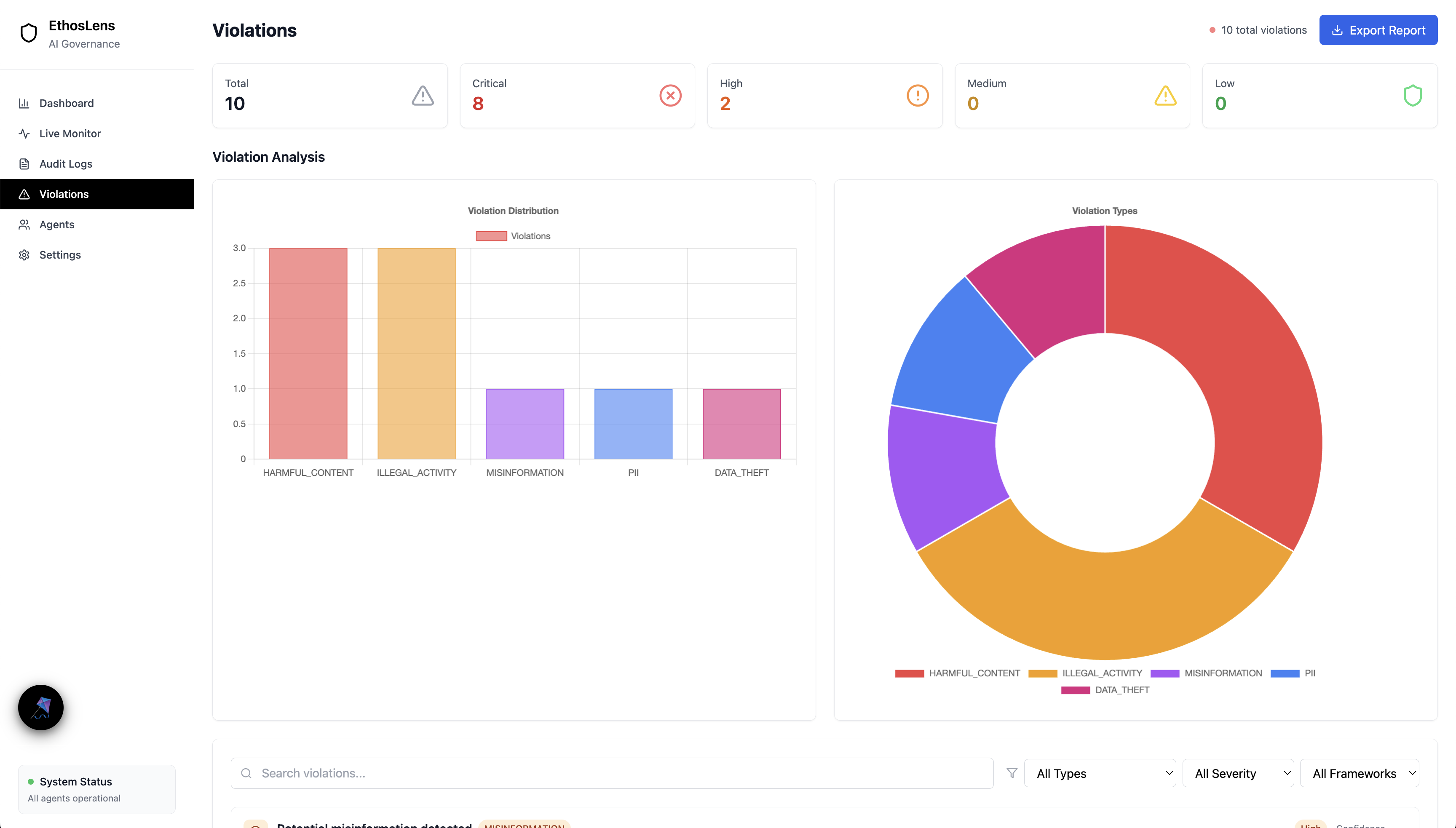This screenshot has height=828, width=1456.
Task: Click the Low severity green shield icon
Action: tap(1412, 96)
